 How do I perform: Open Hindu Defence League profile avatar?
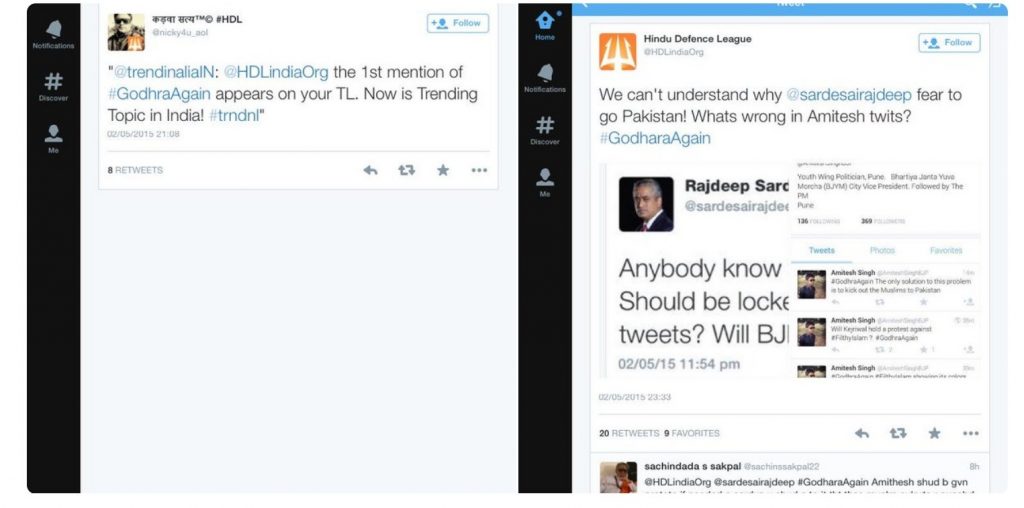click(618, 52)
